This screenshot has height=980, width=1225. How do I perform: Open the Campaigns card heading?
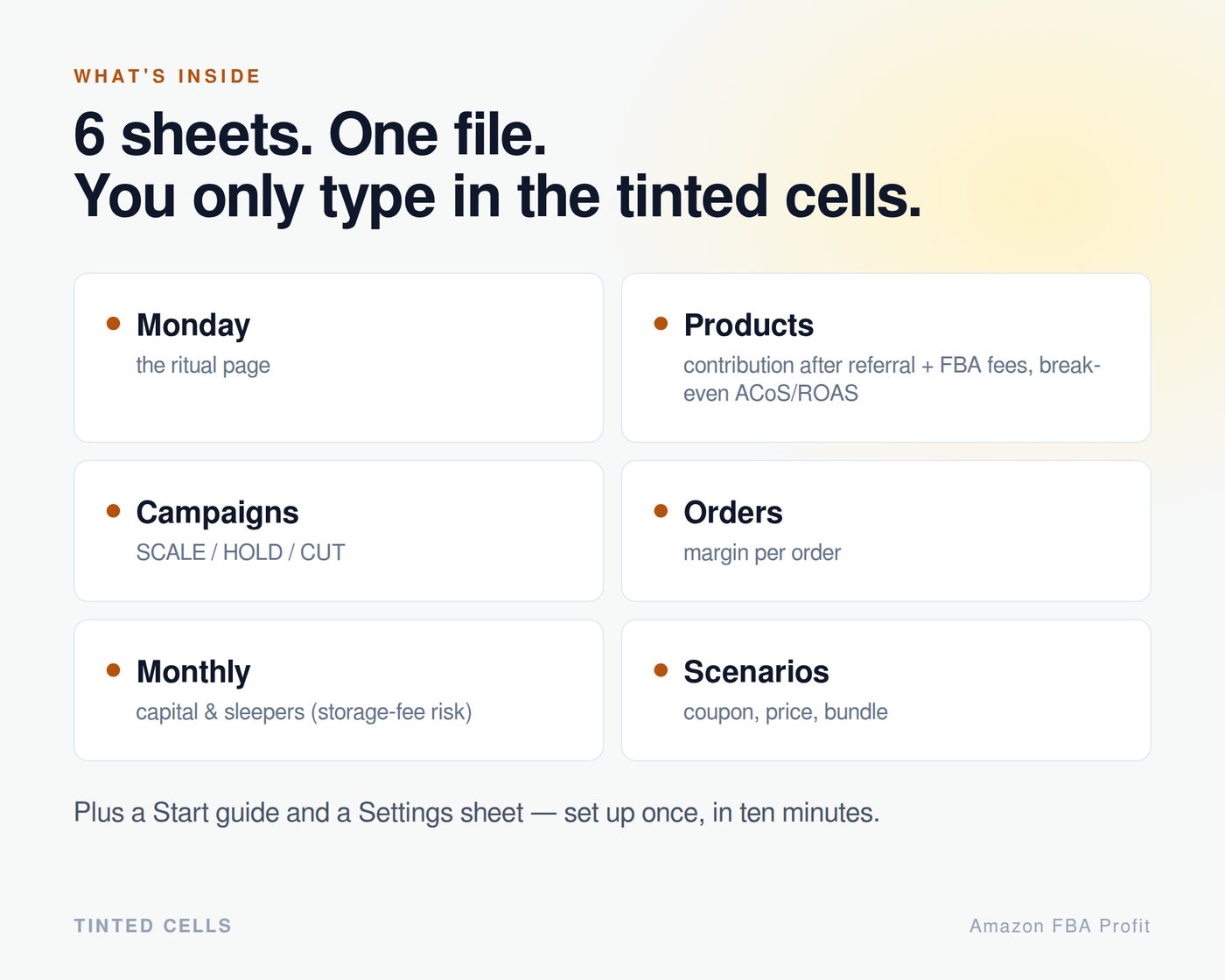pyautogui.click(x=217, y=513)
